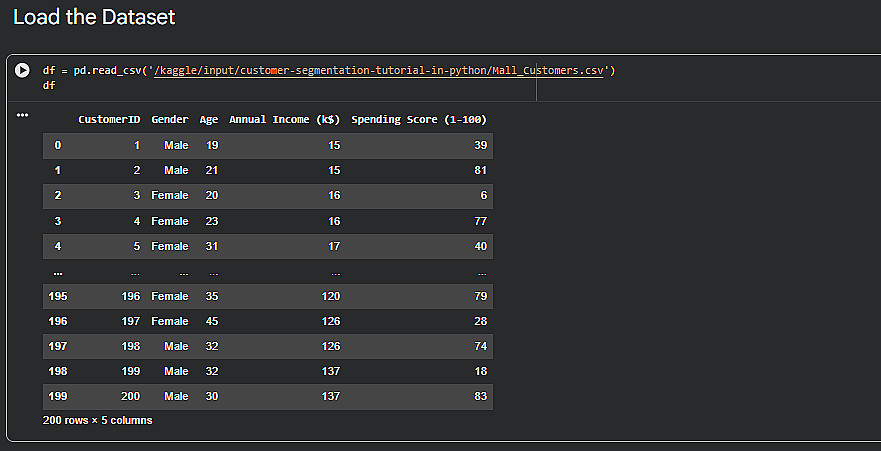This screenshot has width=881, height=451.
Task: Click the 200 rows × 5 columns summary
Action: [x=97, y=421]
